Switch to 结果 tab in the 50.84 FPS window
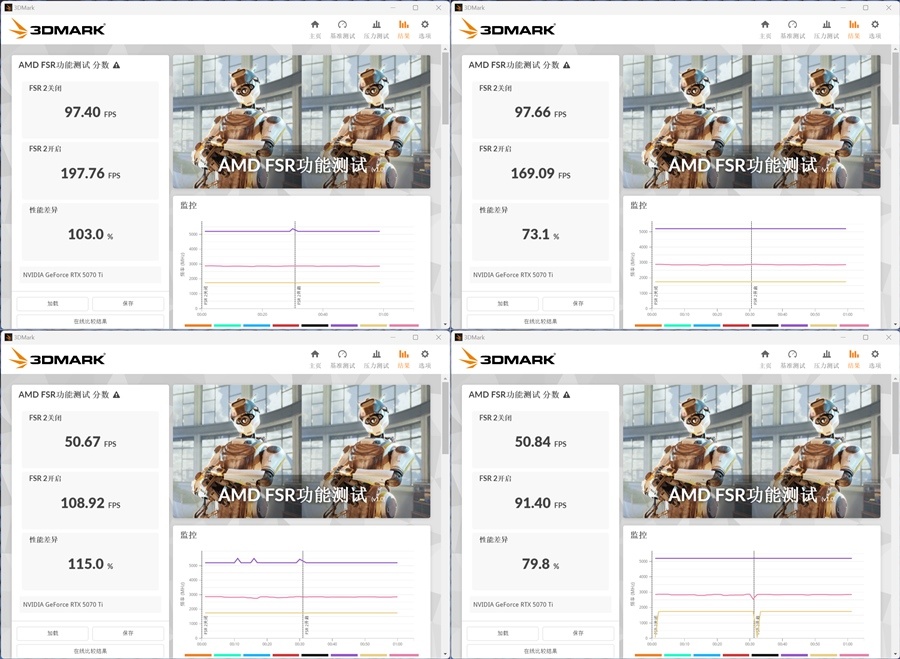This screenshot has width=900, height=659. (854, 358)
